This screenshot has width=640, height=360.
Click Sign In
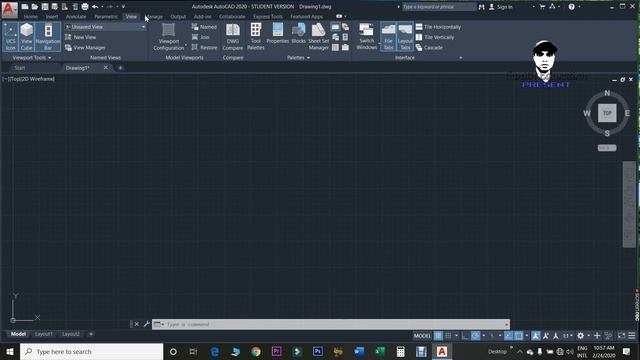pyautogui.click(x=501, y=7)
